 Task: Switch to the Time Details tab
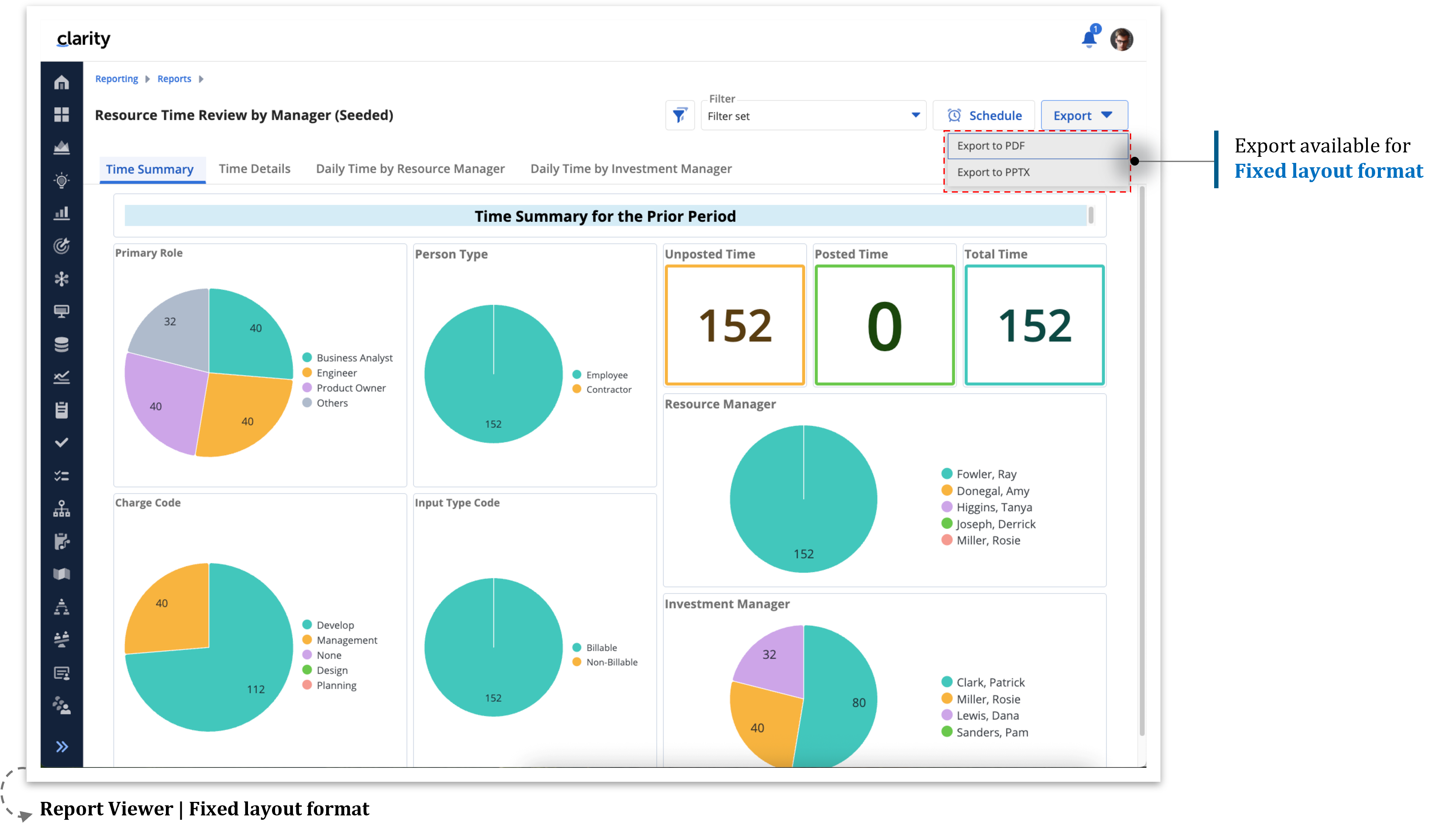(255, 169)
